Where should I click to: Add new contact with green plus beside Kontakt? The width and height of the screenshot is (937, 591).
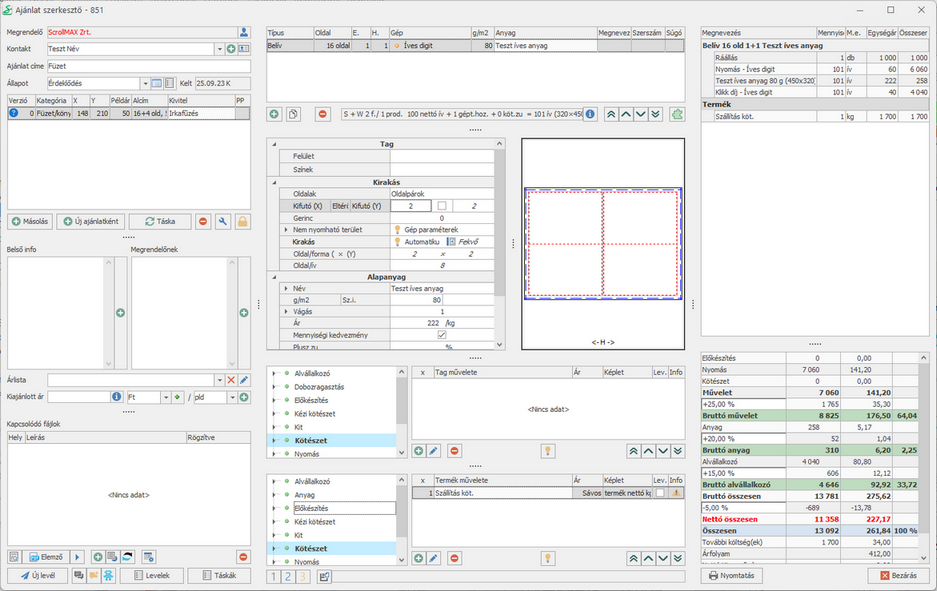[231, 49]
